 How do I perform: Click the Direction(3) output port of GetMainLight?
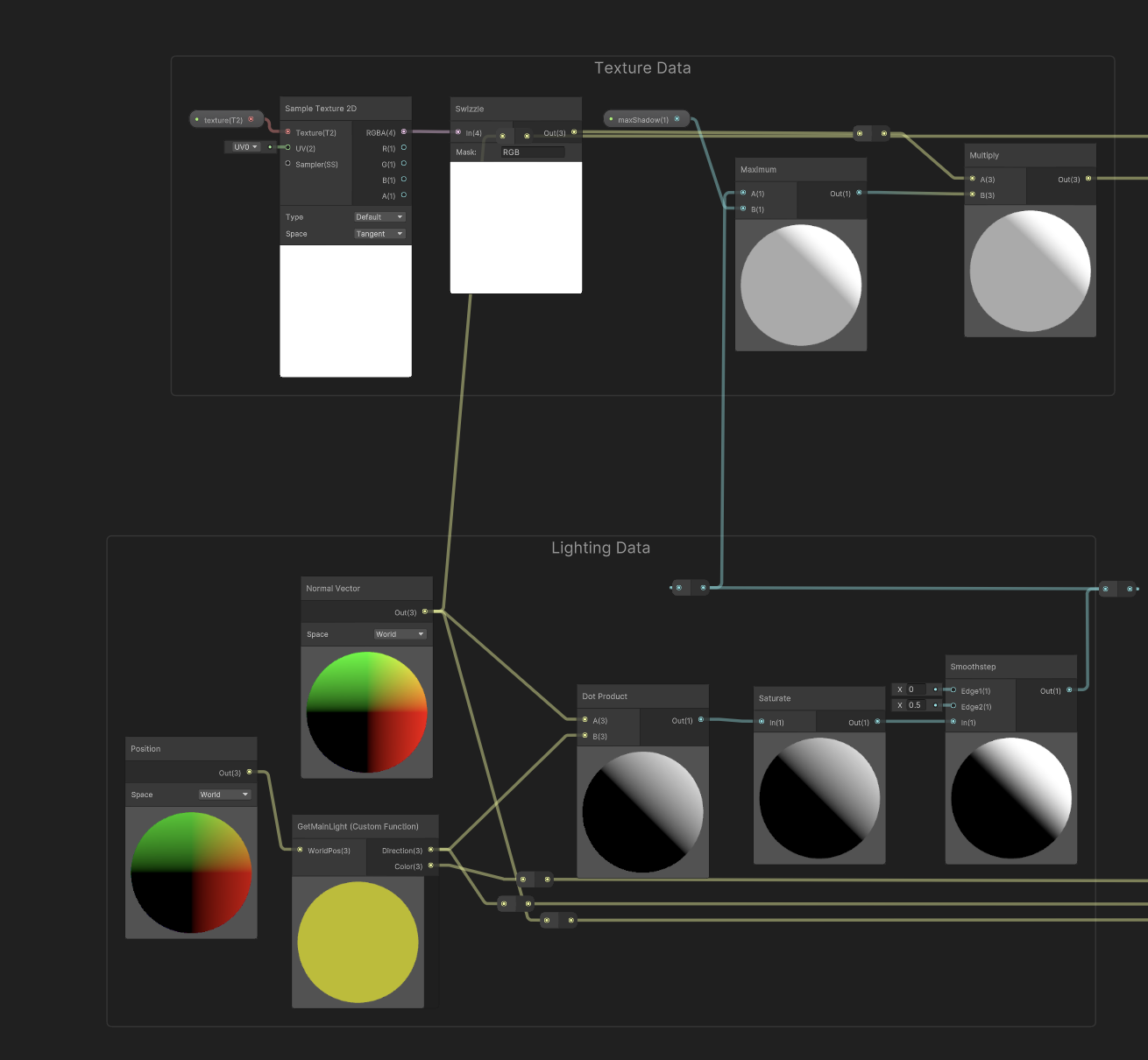(431, 850)
